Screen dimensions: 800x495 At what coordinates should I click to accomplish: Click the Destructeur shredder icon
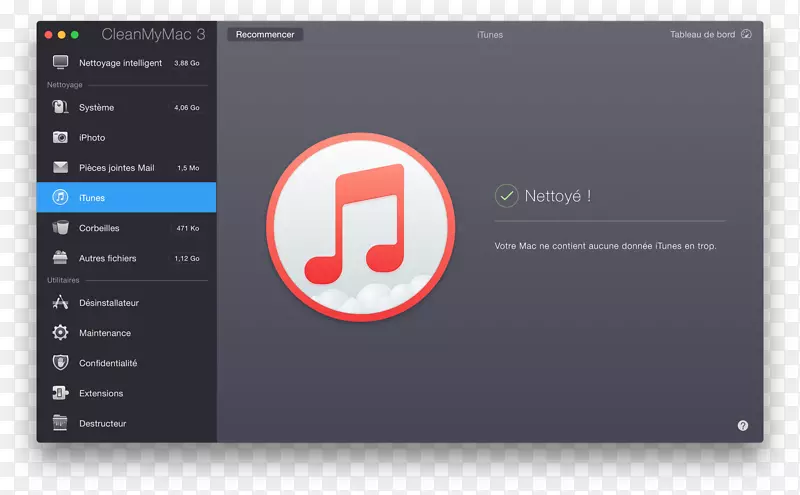(x=60, y=423)
